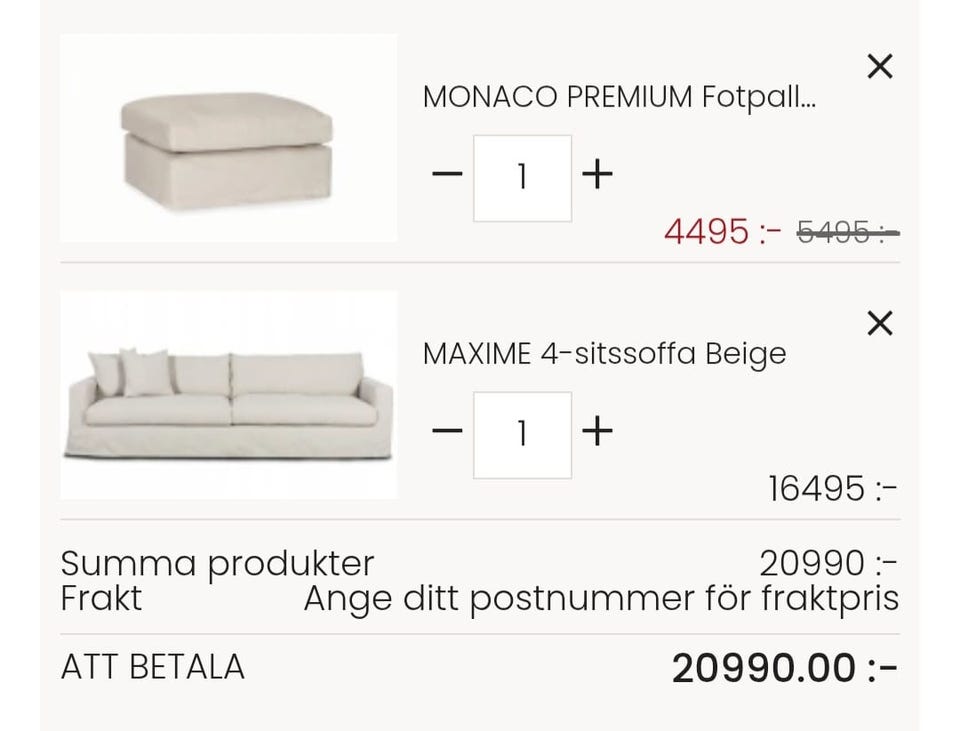The height and width of the screenshot is (731, 960).
Task: Decrease quantity of MAXIME 4-sitssoffa
Action: pos(447,432)
